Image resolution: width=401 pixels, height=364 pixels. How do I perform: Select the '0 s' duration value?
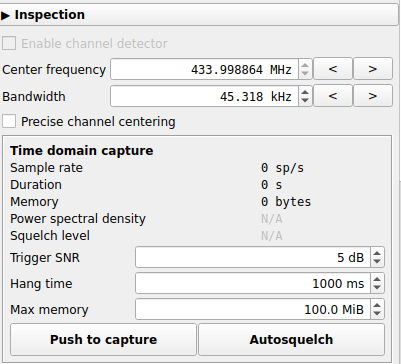tap(271, 185)
